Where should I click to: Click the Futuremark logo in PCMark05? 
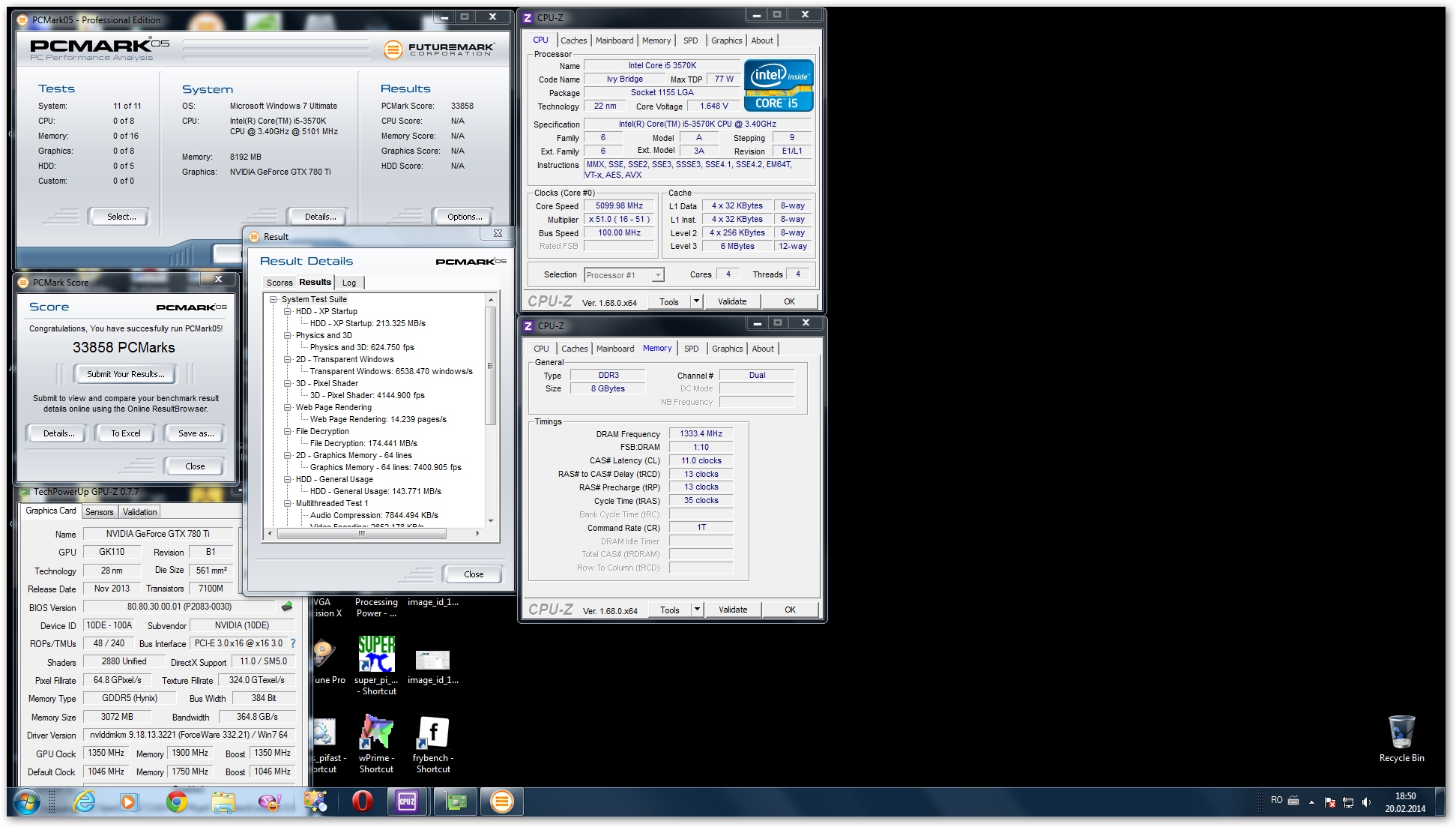click(438, 49)
